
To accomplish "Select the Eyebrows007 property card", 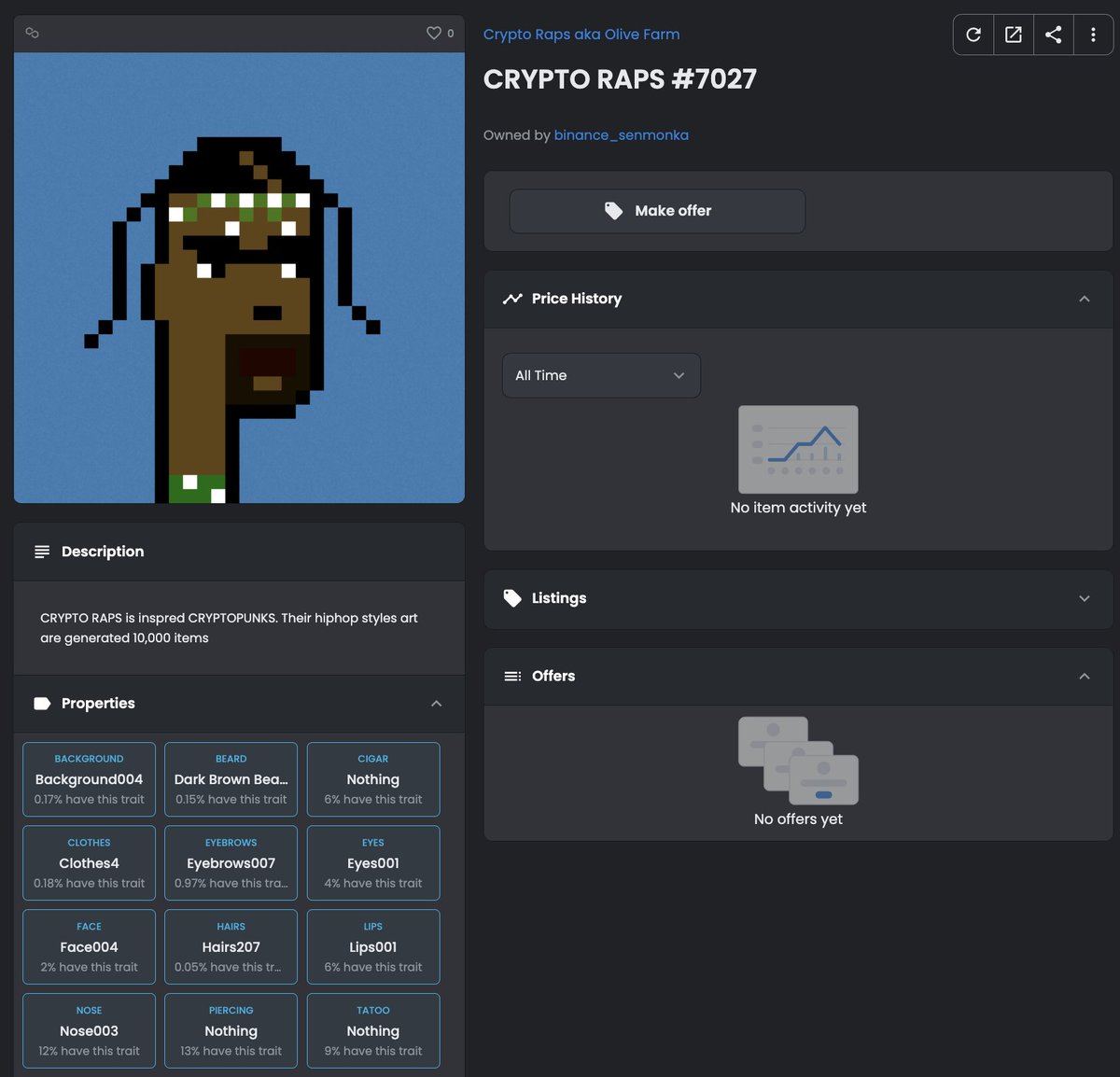I will coord(231,863).
